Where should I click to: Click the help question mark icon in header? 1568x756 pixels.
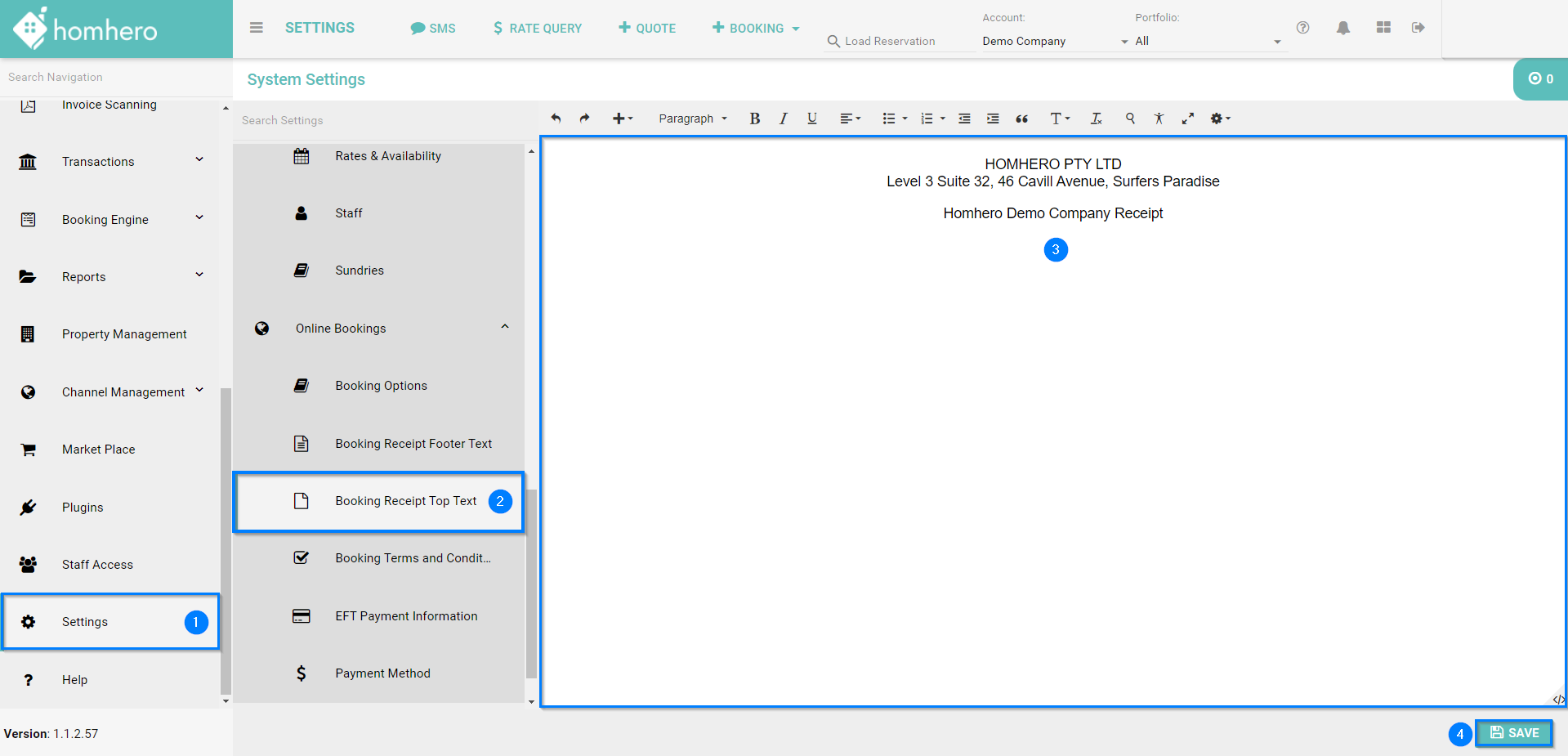(x=1302, y=28)
